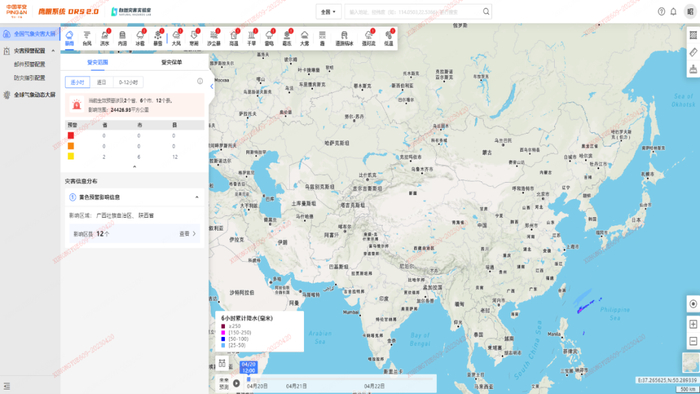Screen dimensions: 700x394
Task: Select the 大风 strong wind hazard icon
Action: (176, 38)
